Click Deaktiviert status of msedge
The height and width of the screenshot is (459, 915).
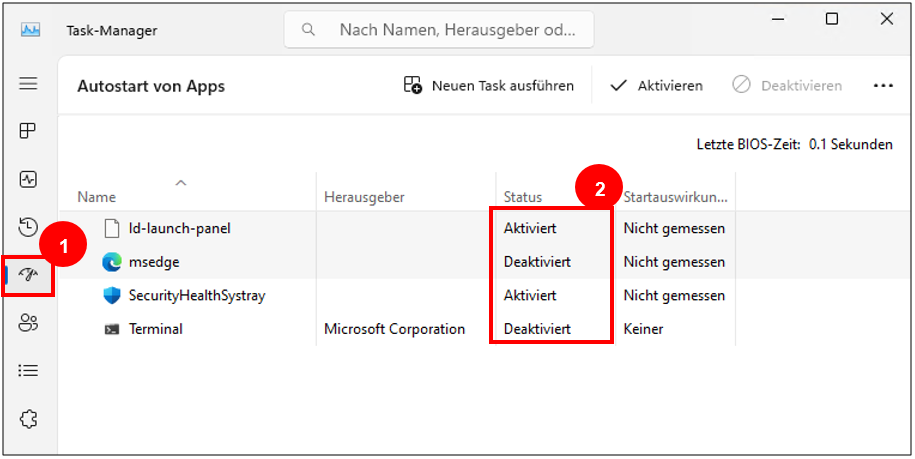coord(537,262)
